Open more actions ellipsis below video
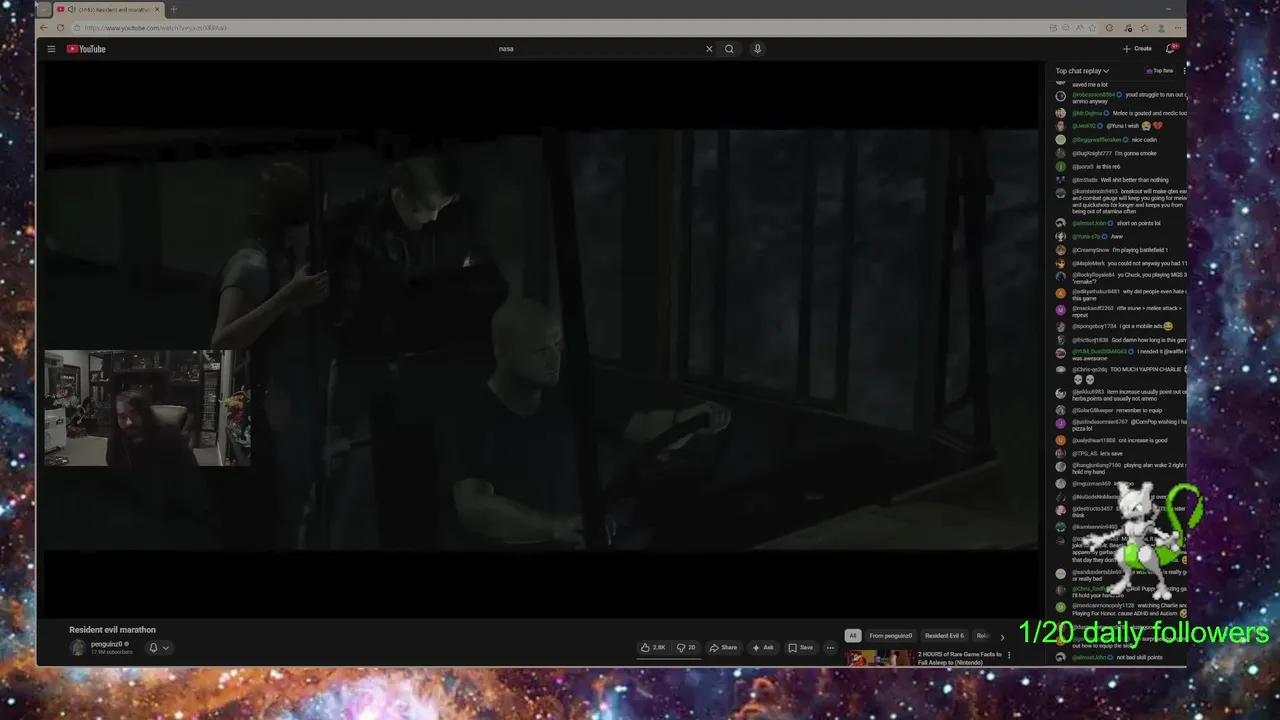 click(x=830, y=648)
